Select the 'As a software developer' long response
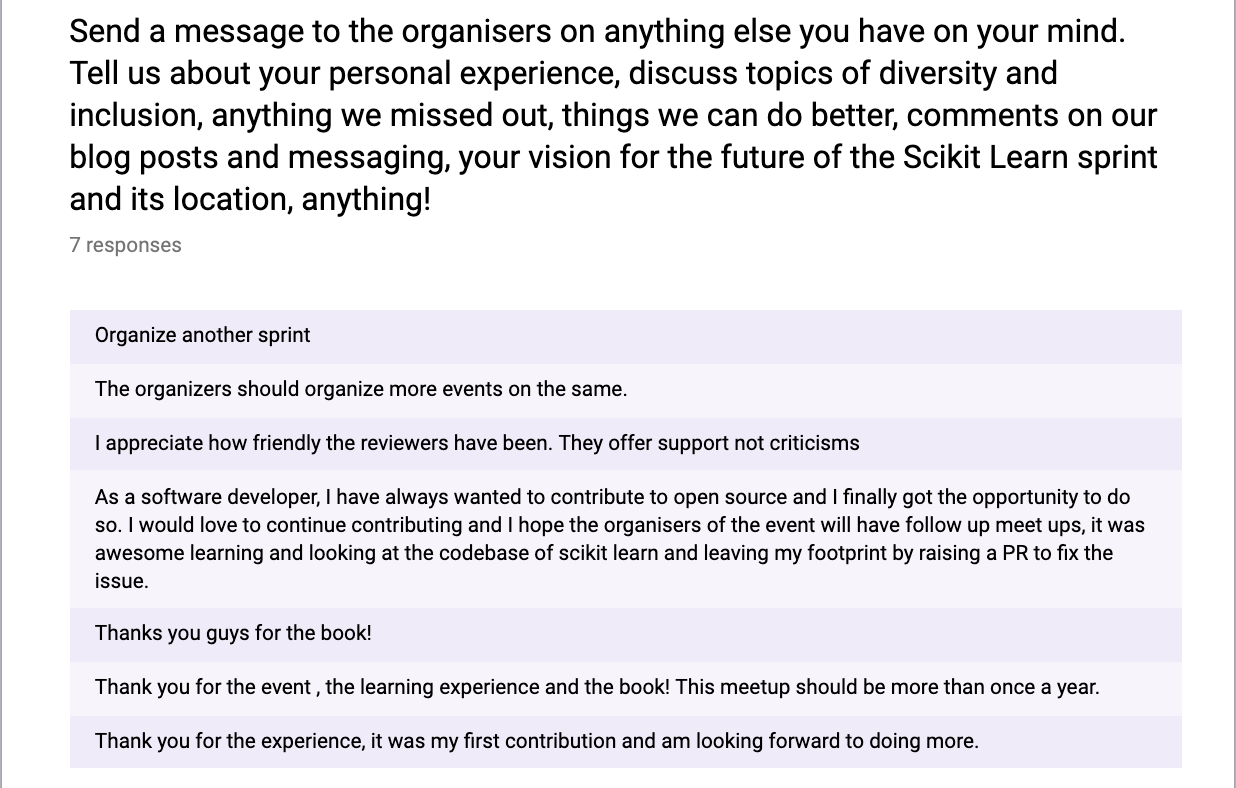This screenshot has width=1236, height=788. 625,539
